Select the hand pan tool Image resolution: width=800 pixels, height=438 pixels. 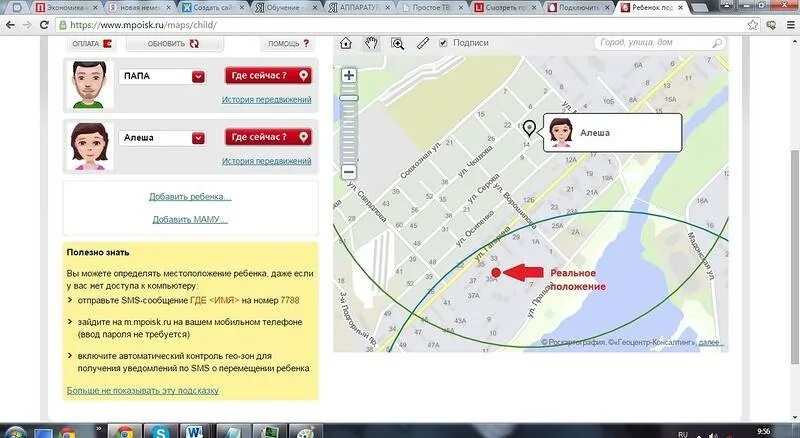[371, 43]
